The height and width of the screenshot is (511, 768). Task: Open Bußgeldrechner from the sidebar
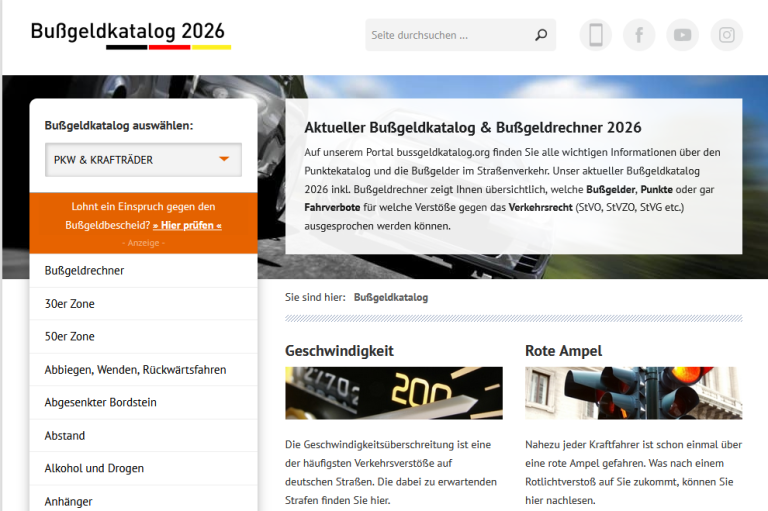(x=85, y=270)
